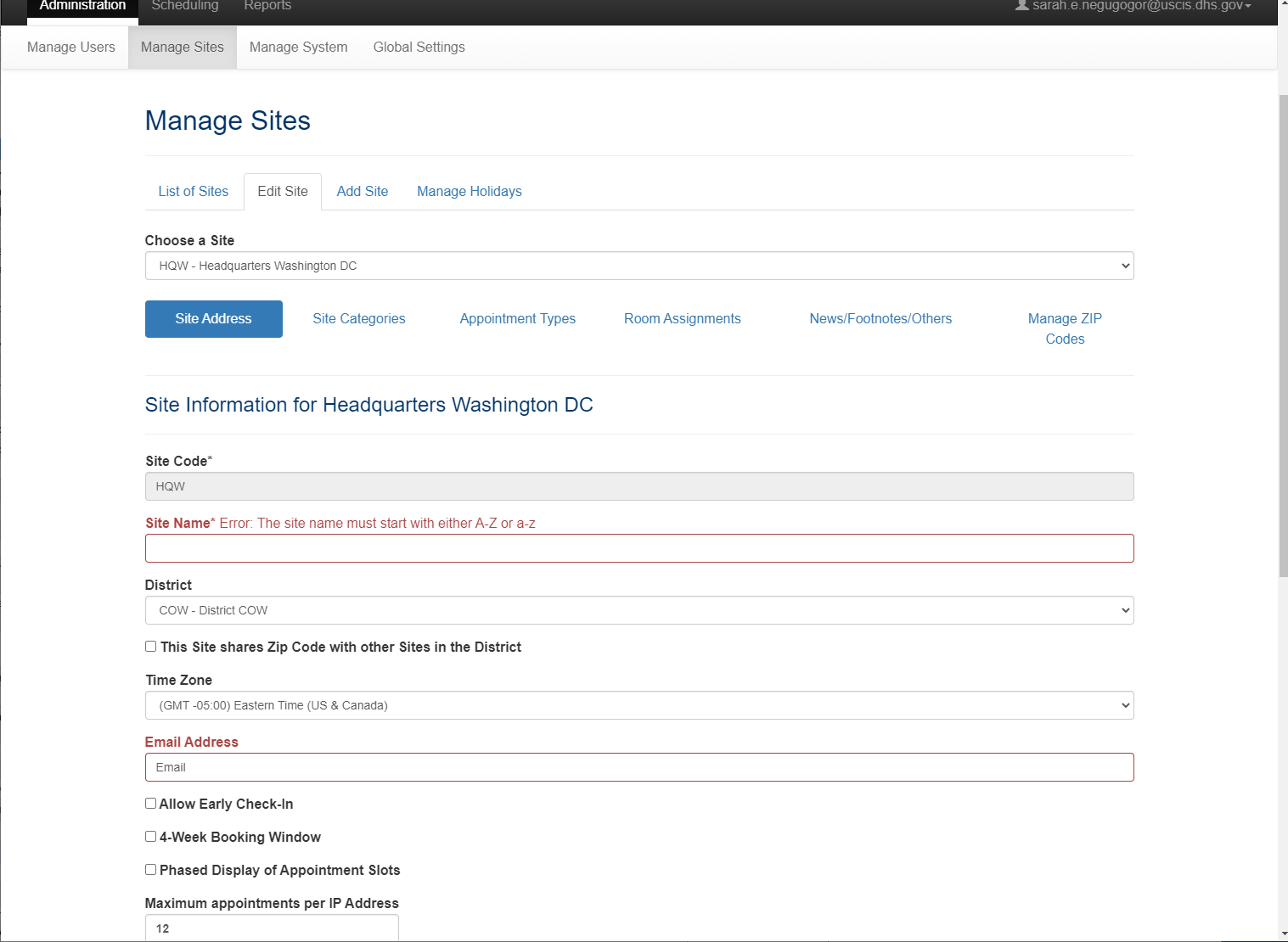This screenshot has height=942, width=1288.
Task: Open Global Settings section
Action: [x=419, y=48]
